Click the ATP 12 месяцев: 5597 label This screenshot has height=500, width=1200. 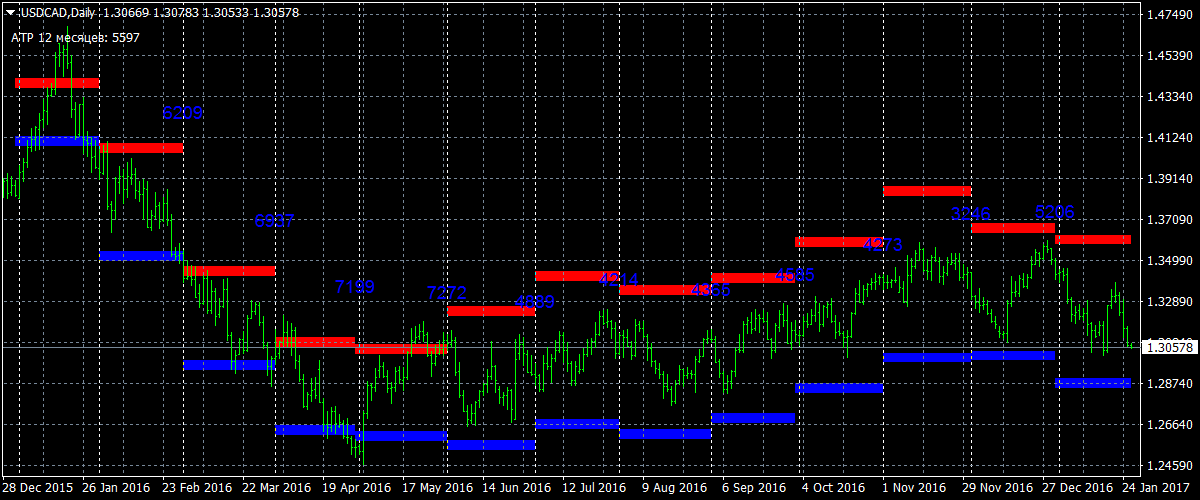(x=75, y=37)
